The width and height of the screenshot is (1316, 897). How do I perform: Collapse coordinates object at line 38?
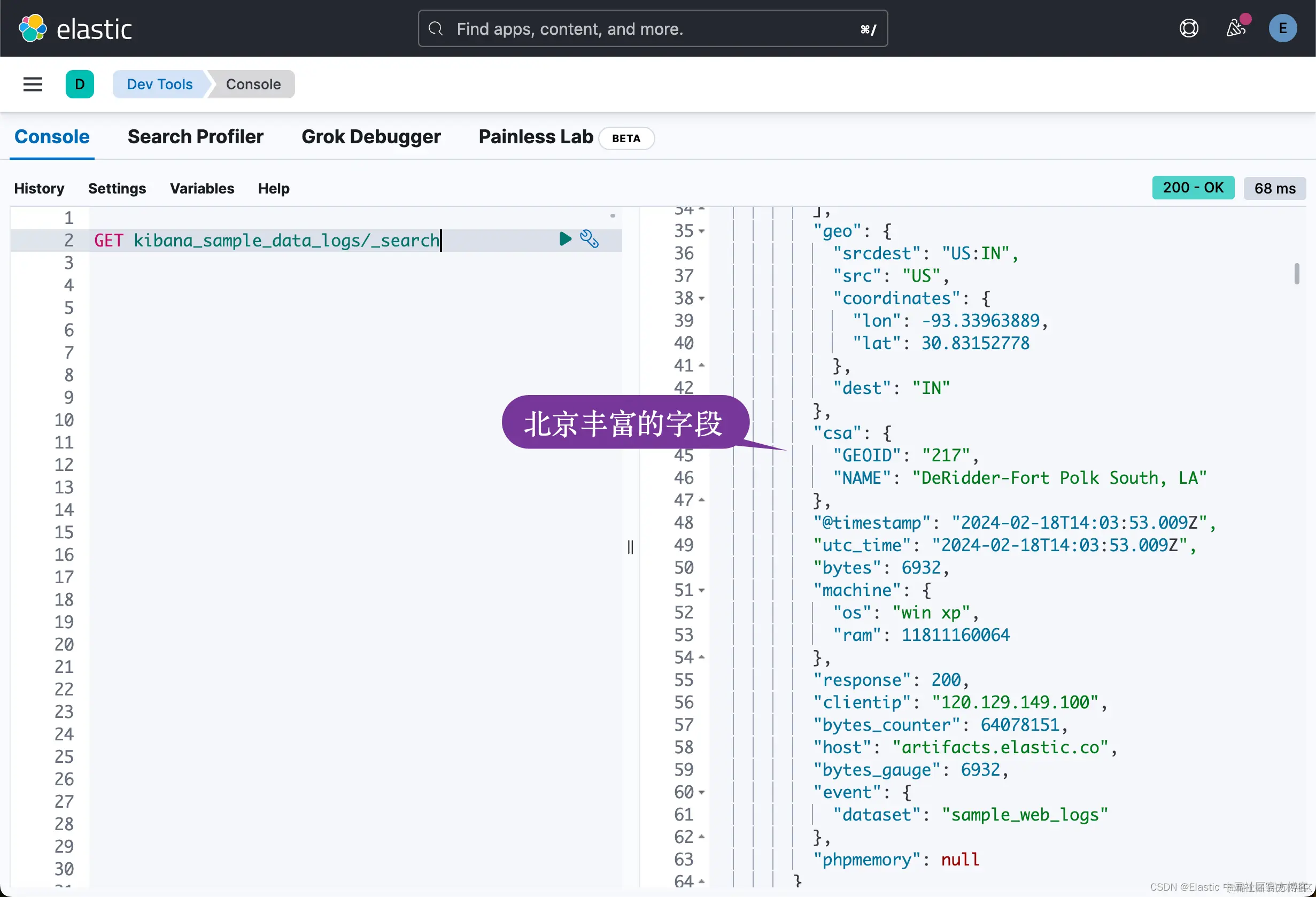click(702, 298)
